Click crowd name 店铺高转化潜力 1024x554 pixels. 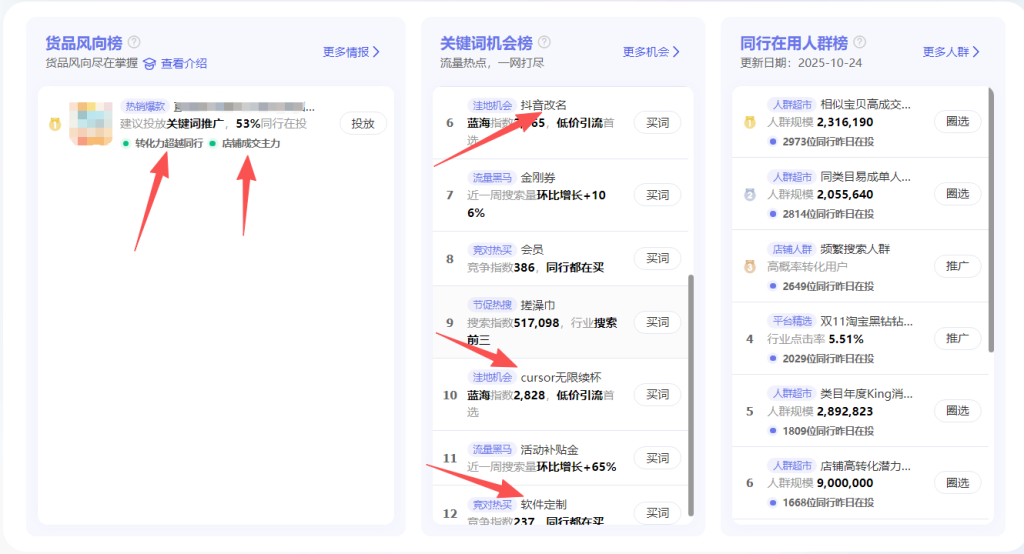tap(865, 466)
